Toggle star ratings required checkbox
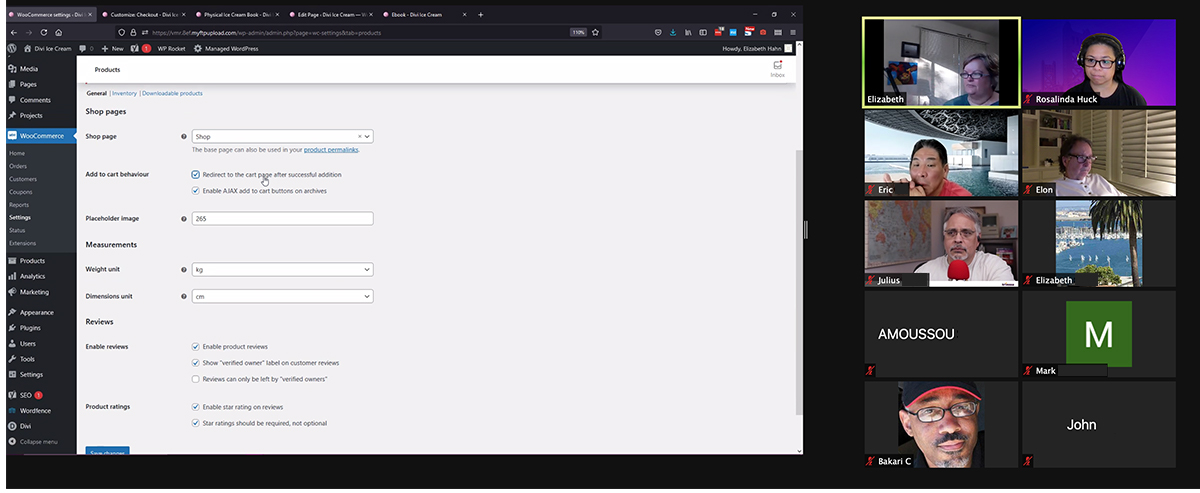This screenshot has height=493, width=1200. (195, 423)
